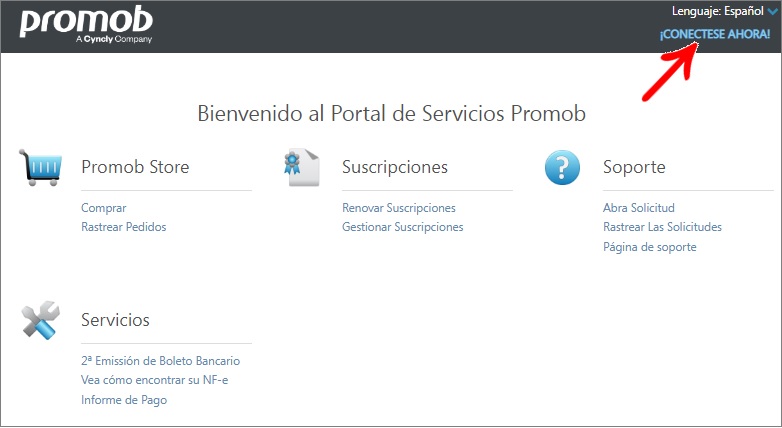Image resolution: width=782 pixels, height=428 pixels.
Task: Go to Rastrear Pedidos
Action: click(124, 227)
